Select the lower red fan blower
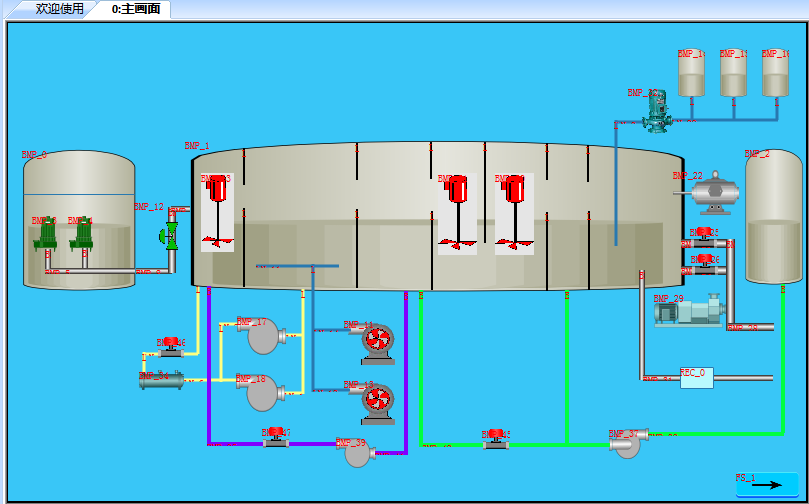809x504 pixels. click(378, 400)
